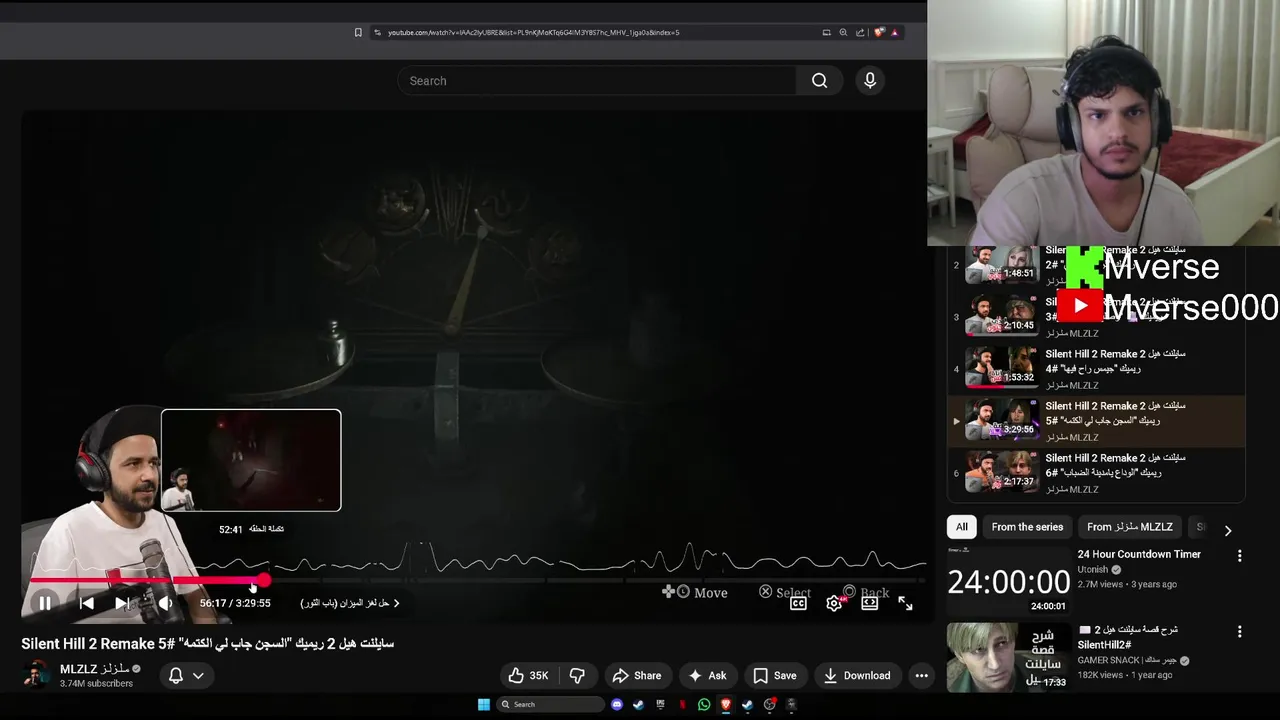Open Netflix from the taskbar

pos(682,704)
